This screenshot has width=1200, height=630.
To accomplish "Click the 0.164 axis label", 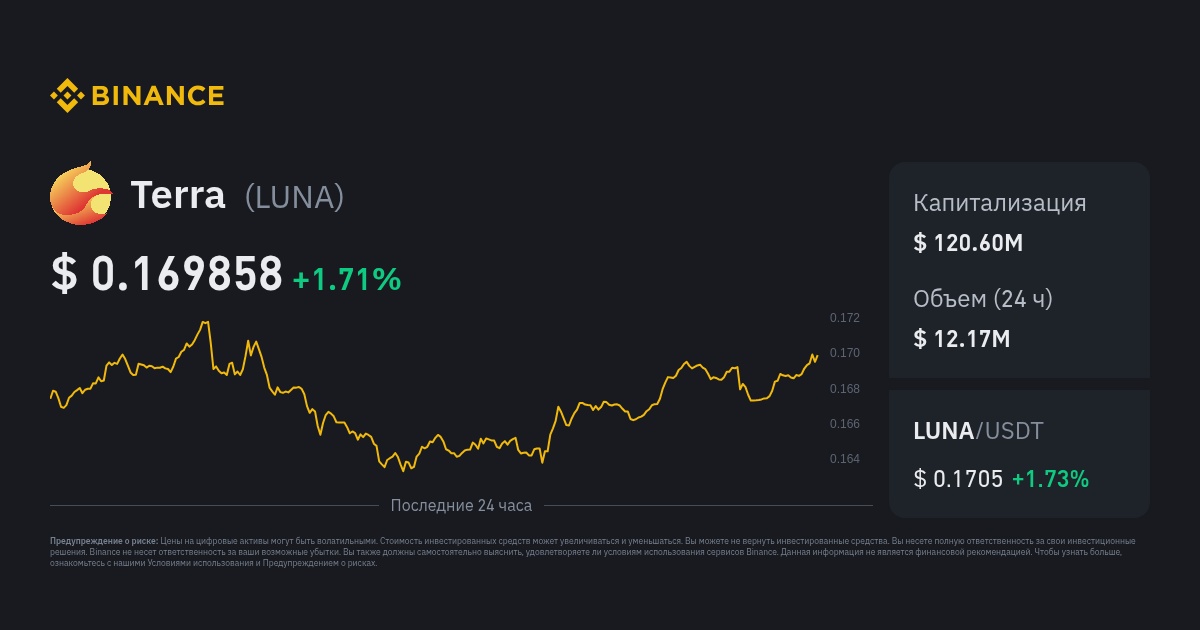I will click(x=845, y=460).
